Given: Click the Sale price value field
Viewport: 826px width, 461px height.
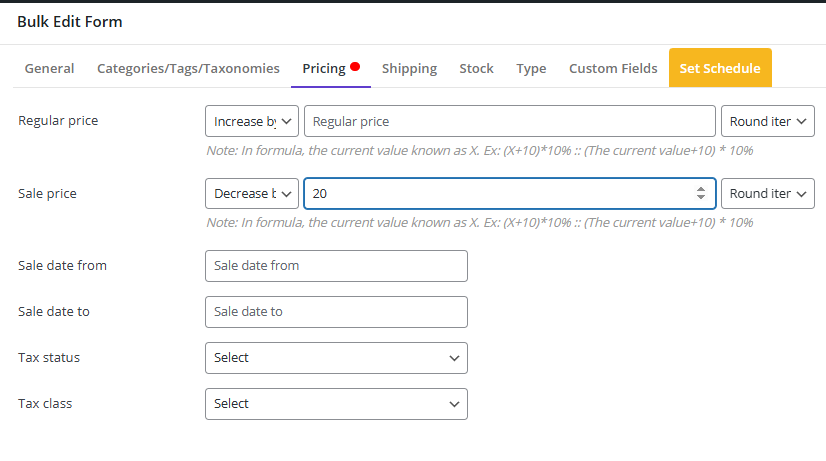Looking at the screenshot, I should pyautogui.click(x=499, y=193).
